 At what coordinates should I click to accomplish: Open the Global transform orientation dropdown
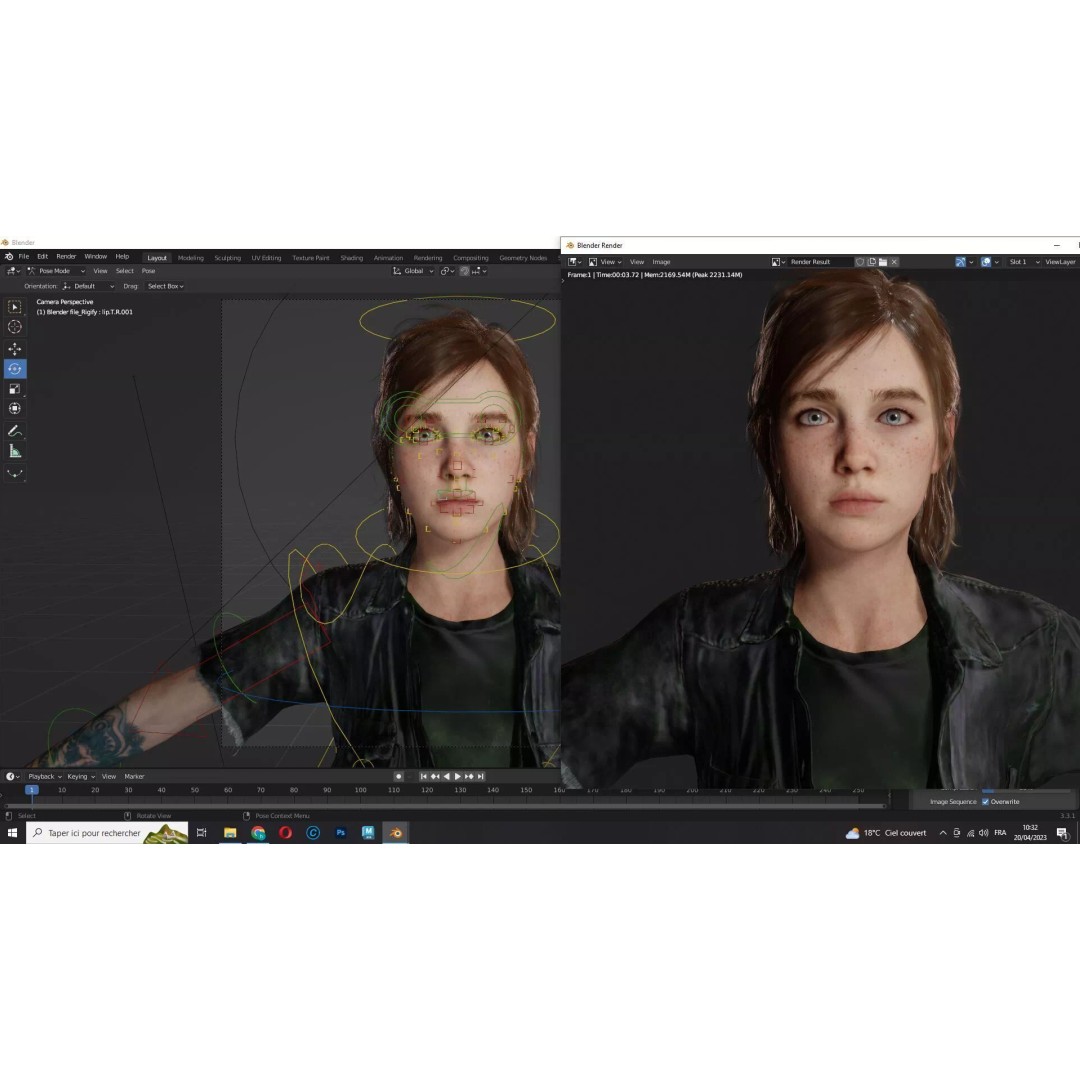click(413, 271)
